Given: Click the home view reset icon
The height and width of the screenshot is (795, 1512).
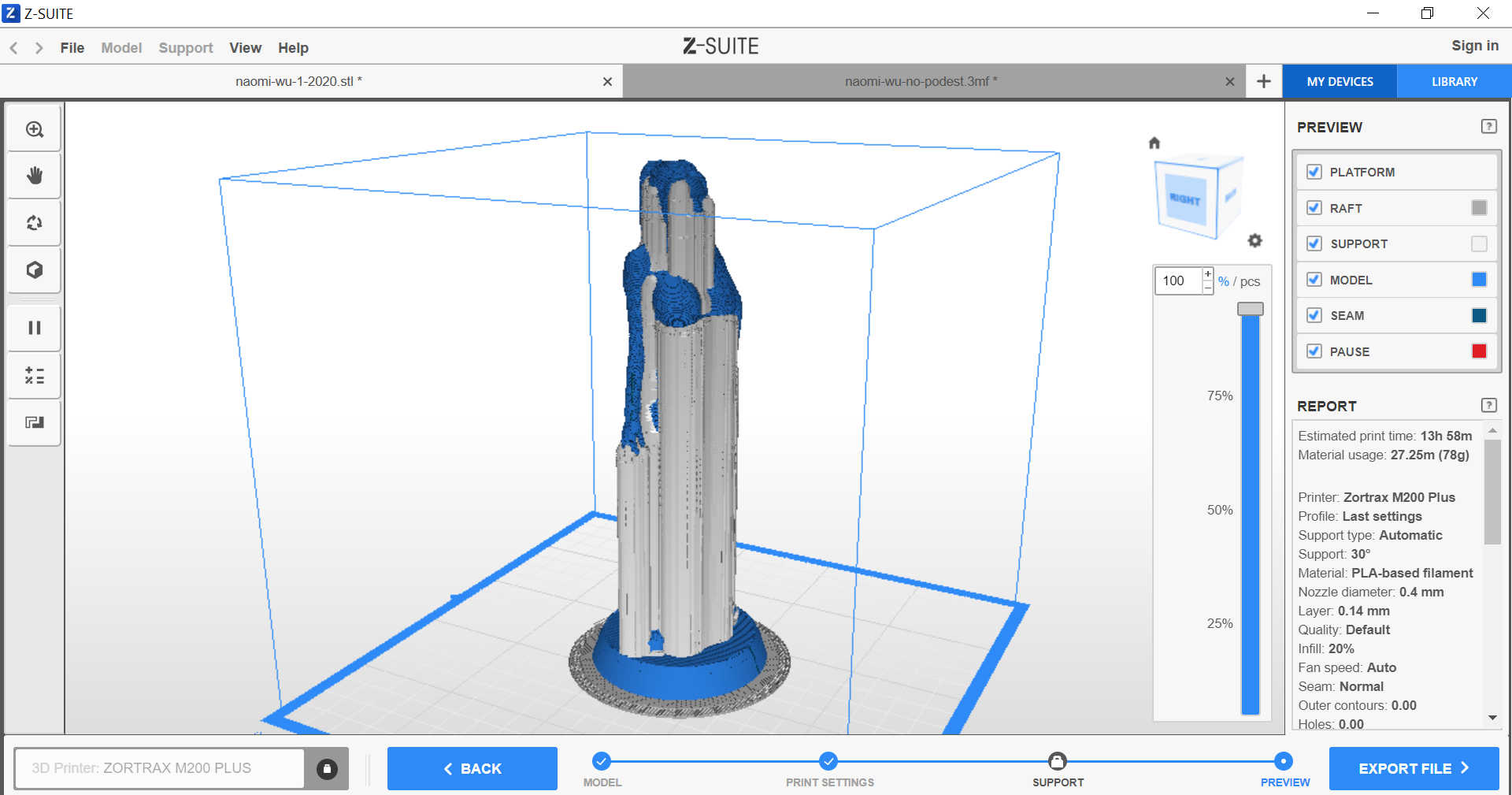Looking at the screenshot, I should [x=1154, y=143].
